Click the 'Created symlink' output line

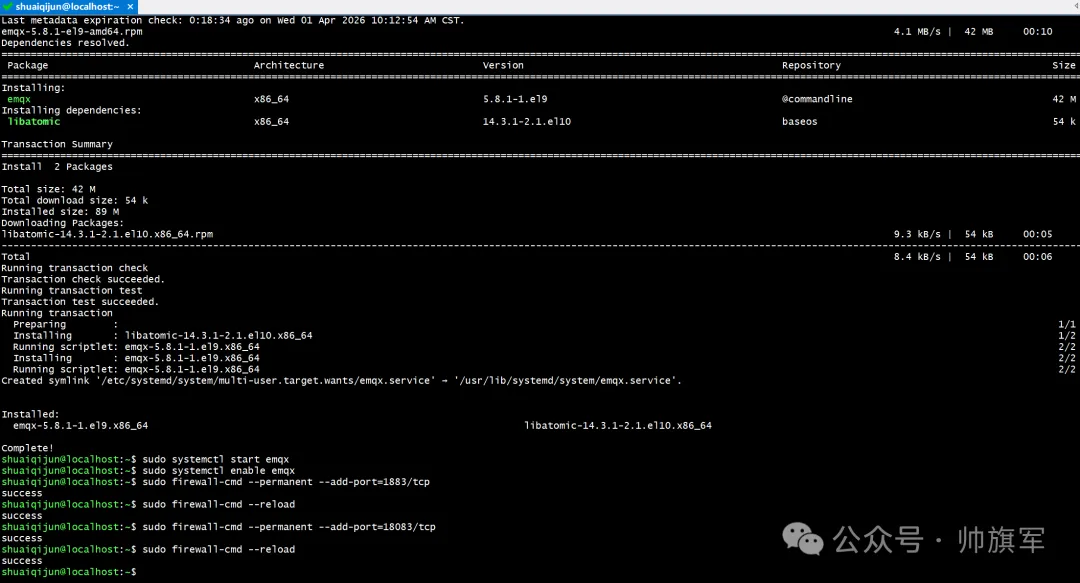342,380
